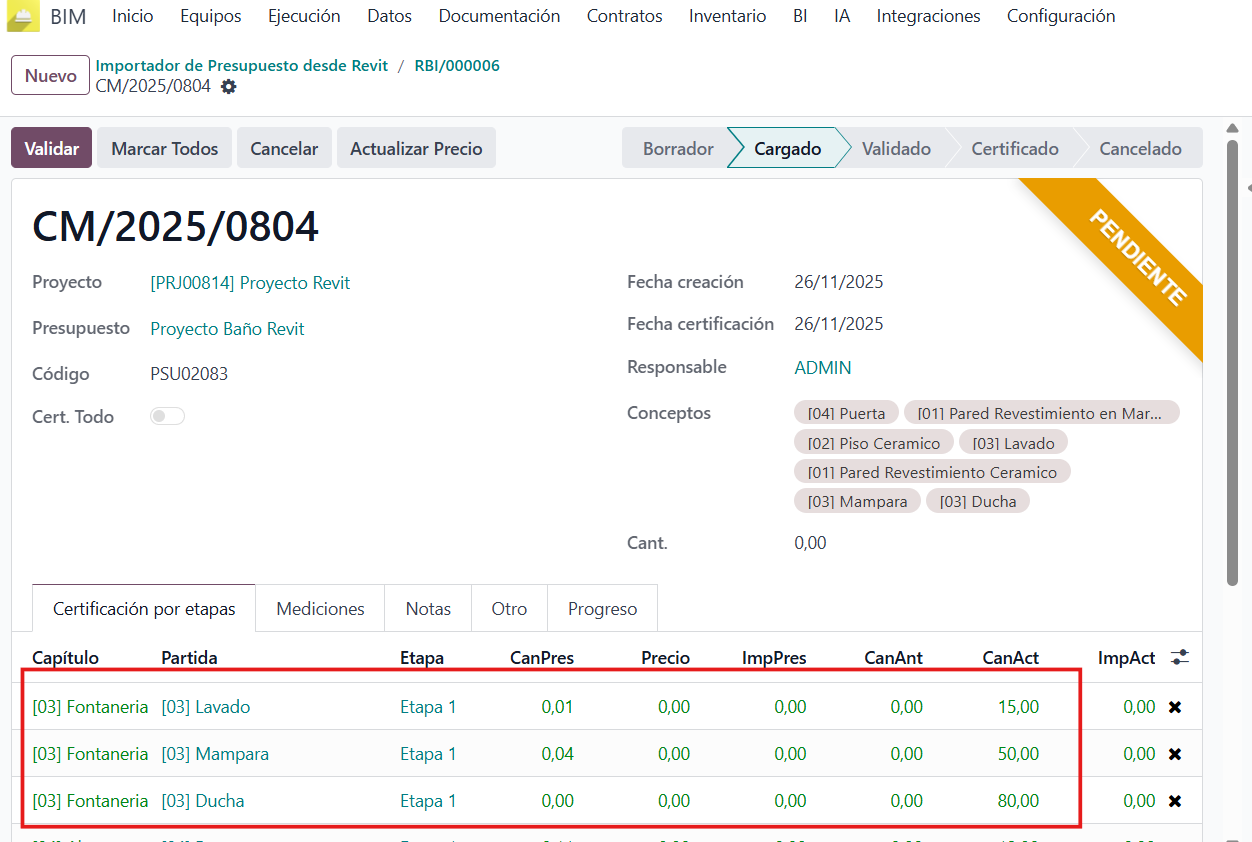
Task: Set status to Certificado stage
Action: tap(1014, 149)
